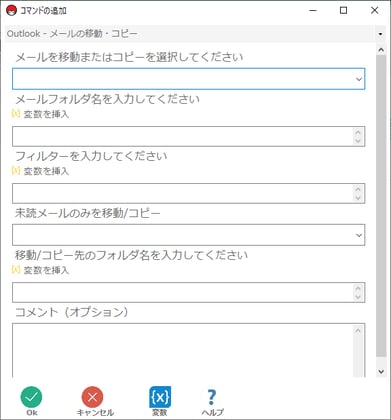Open the move or copy selection dropdown

click(x=189, y=79)
